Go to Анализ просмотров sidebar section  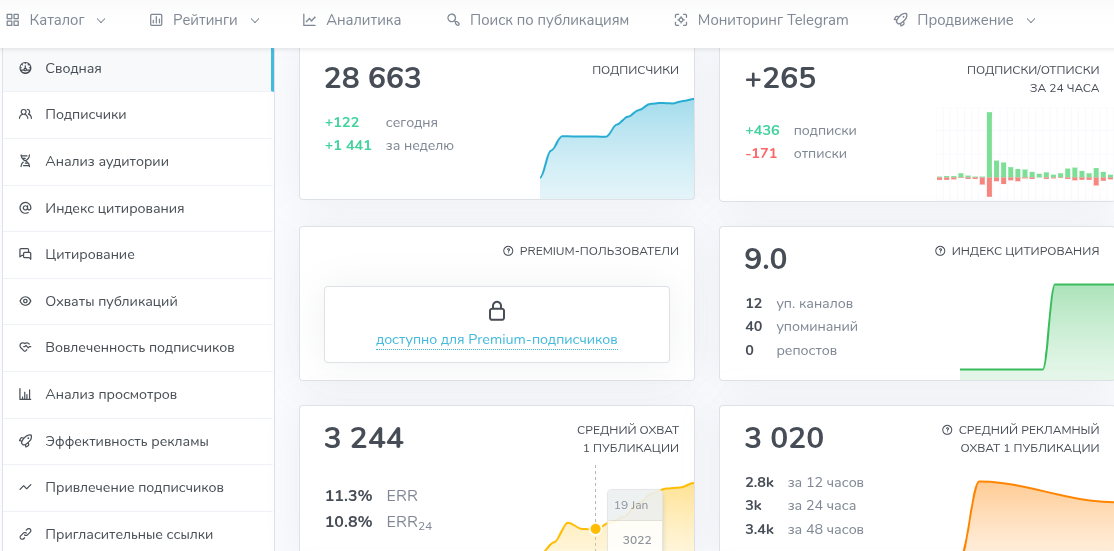click(x=138, y=394)
